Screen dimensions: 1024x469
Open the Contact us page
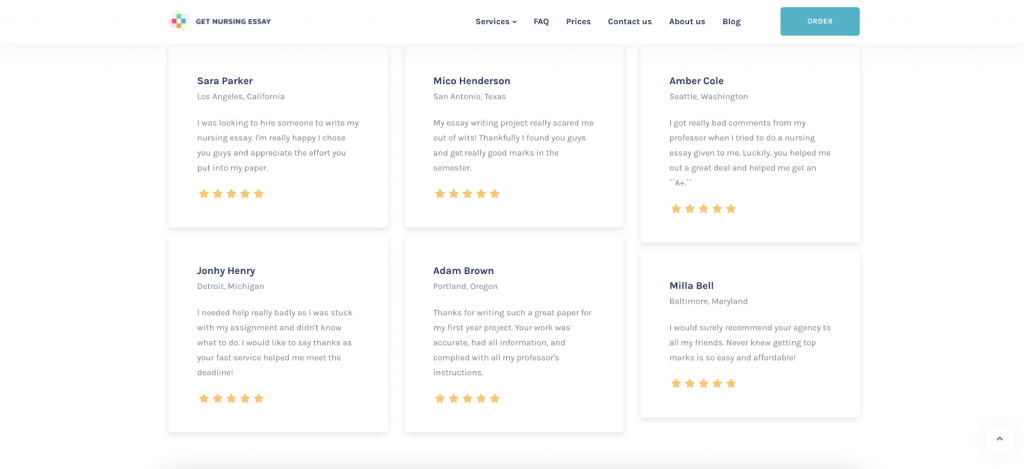[630, 22]
